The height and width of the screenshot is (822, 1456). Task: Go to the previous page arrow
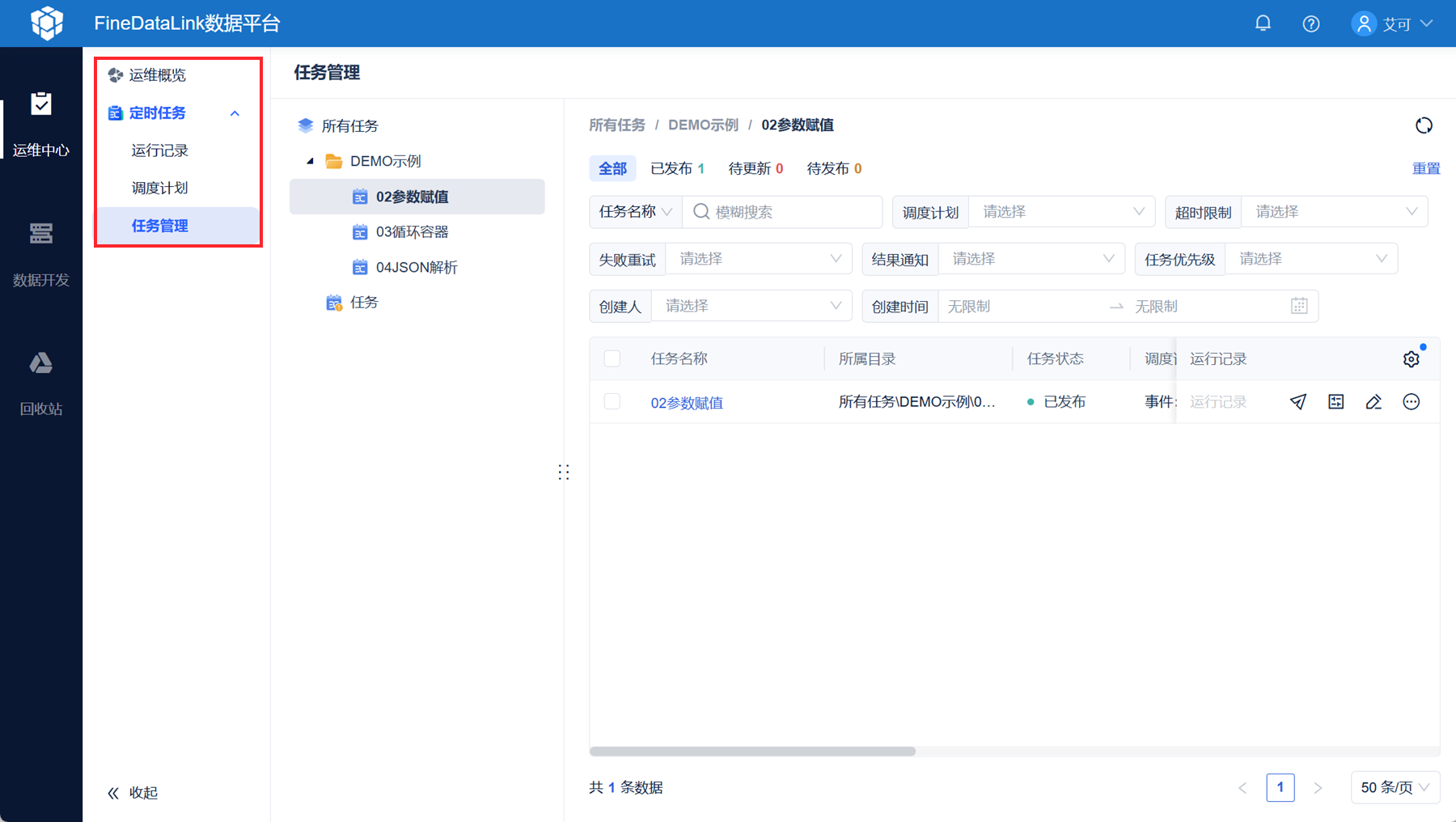tap(1242, 787)
